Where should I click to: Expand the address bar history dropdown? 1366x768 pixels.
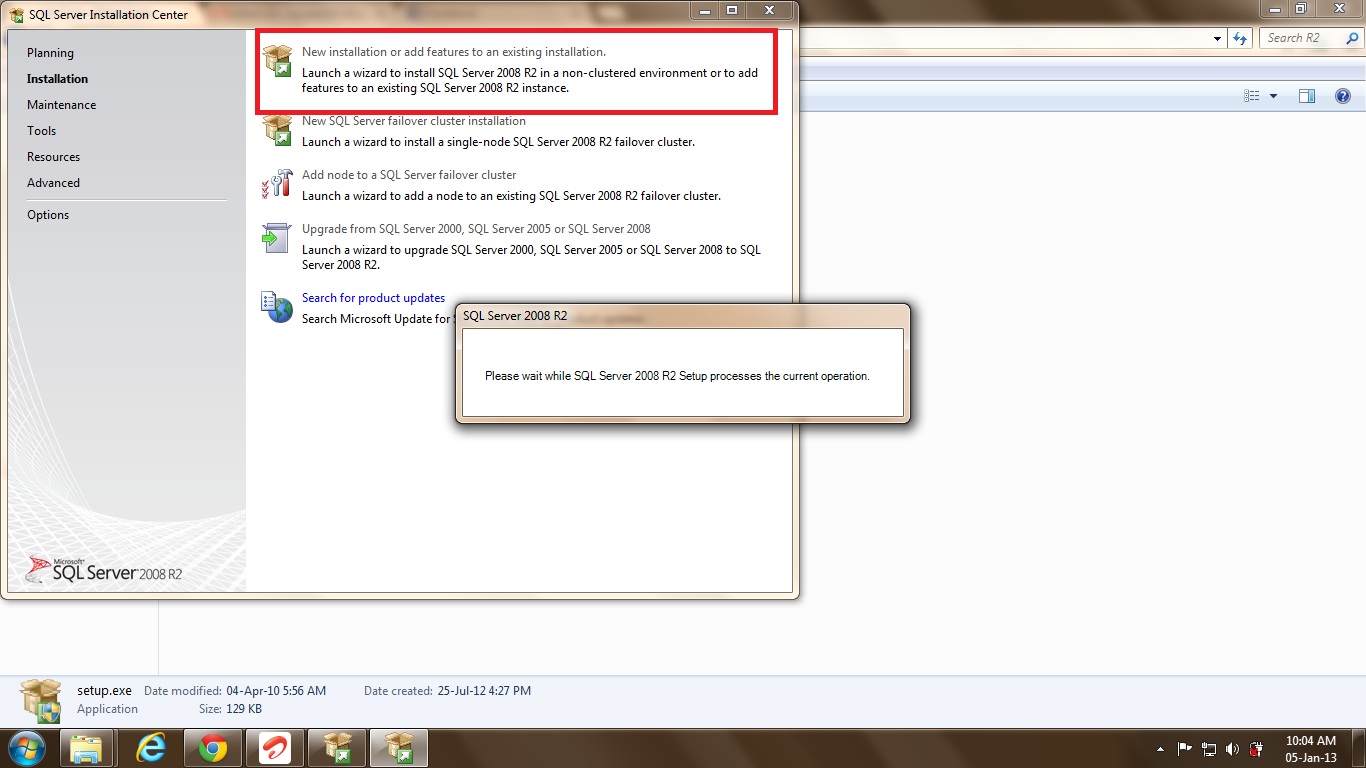(x=1217, y=38)
